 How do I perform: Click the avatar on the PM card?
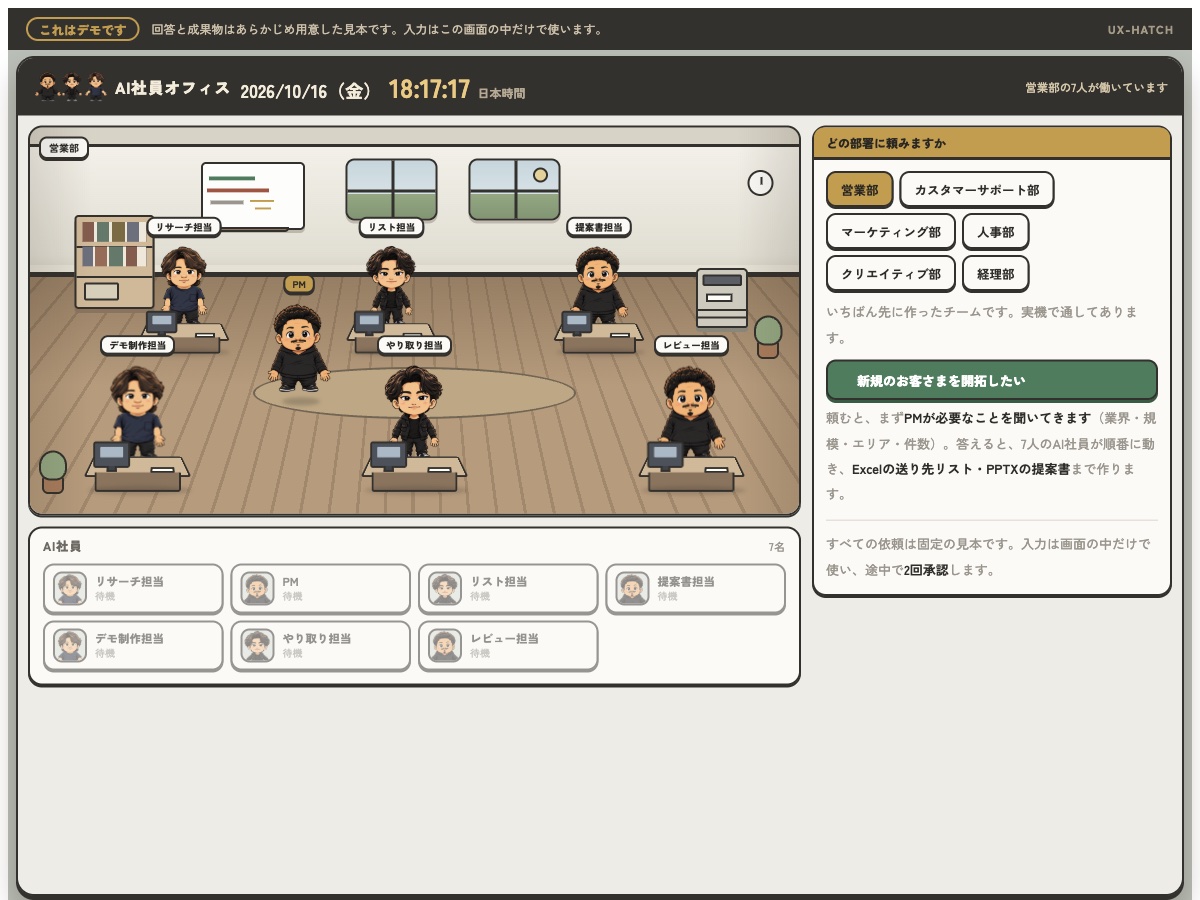coord(257,589)
